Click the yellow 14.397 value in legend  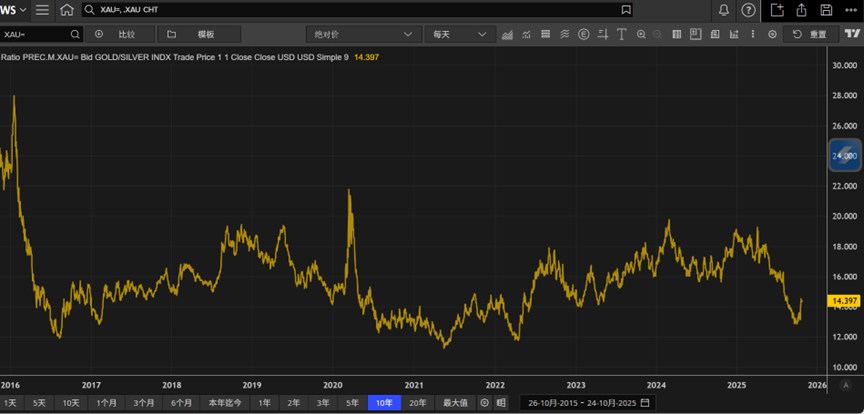[366, 57]
